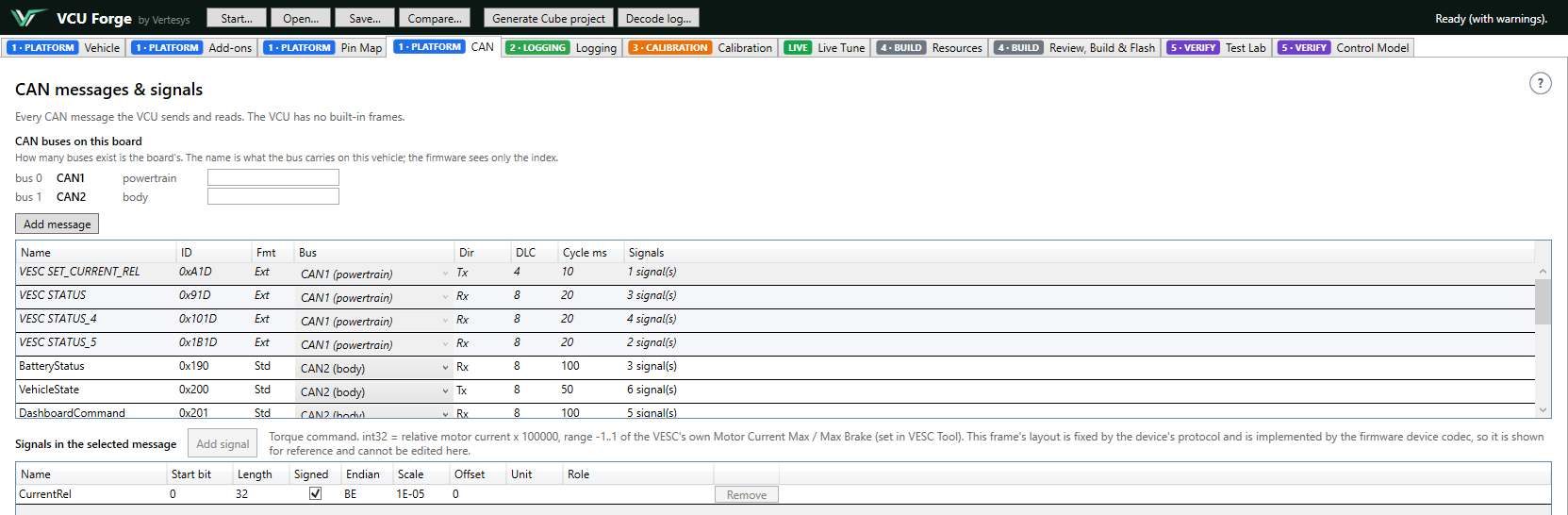Click the ID cell 0x200
The height and width of the screenshot is (515, 1568).
[194, 390]
